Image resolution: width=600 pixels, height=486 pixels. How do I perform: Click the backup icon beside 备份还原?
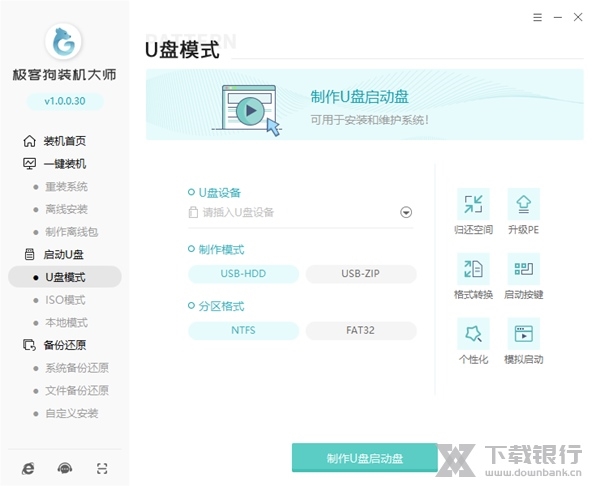click(29, 345)
